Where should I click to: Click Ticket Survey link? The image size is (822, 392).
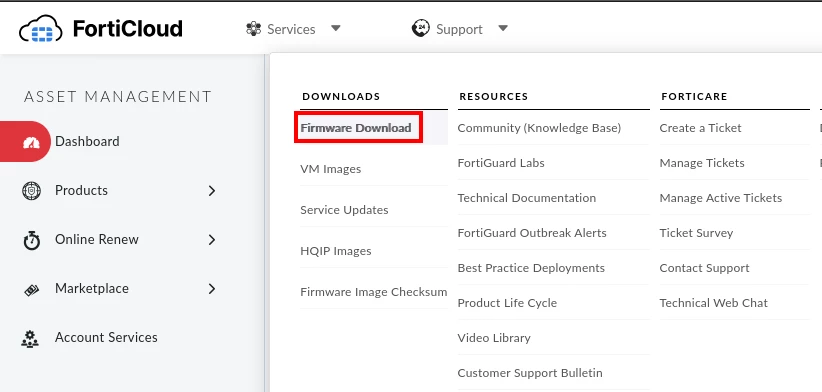click(x=696, y=233)
